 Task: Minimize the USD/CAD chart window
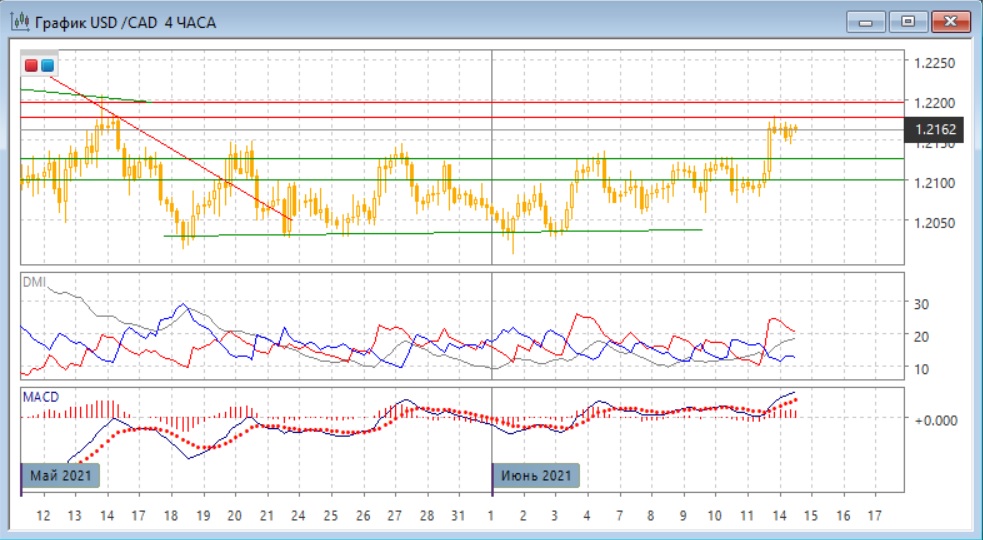point(866,21)
